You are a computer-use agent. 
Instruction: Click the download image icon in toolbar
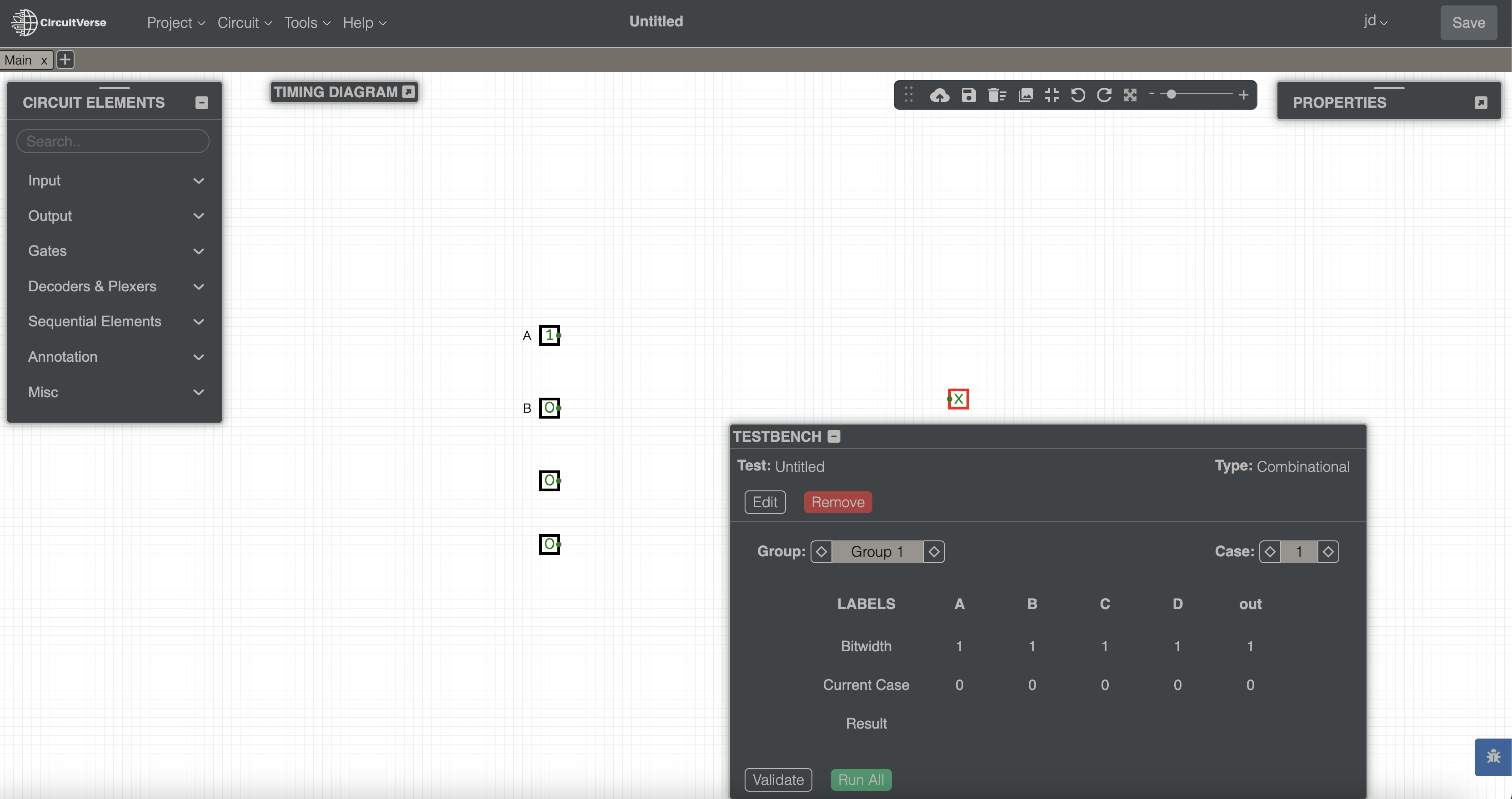(1026, 95)
